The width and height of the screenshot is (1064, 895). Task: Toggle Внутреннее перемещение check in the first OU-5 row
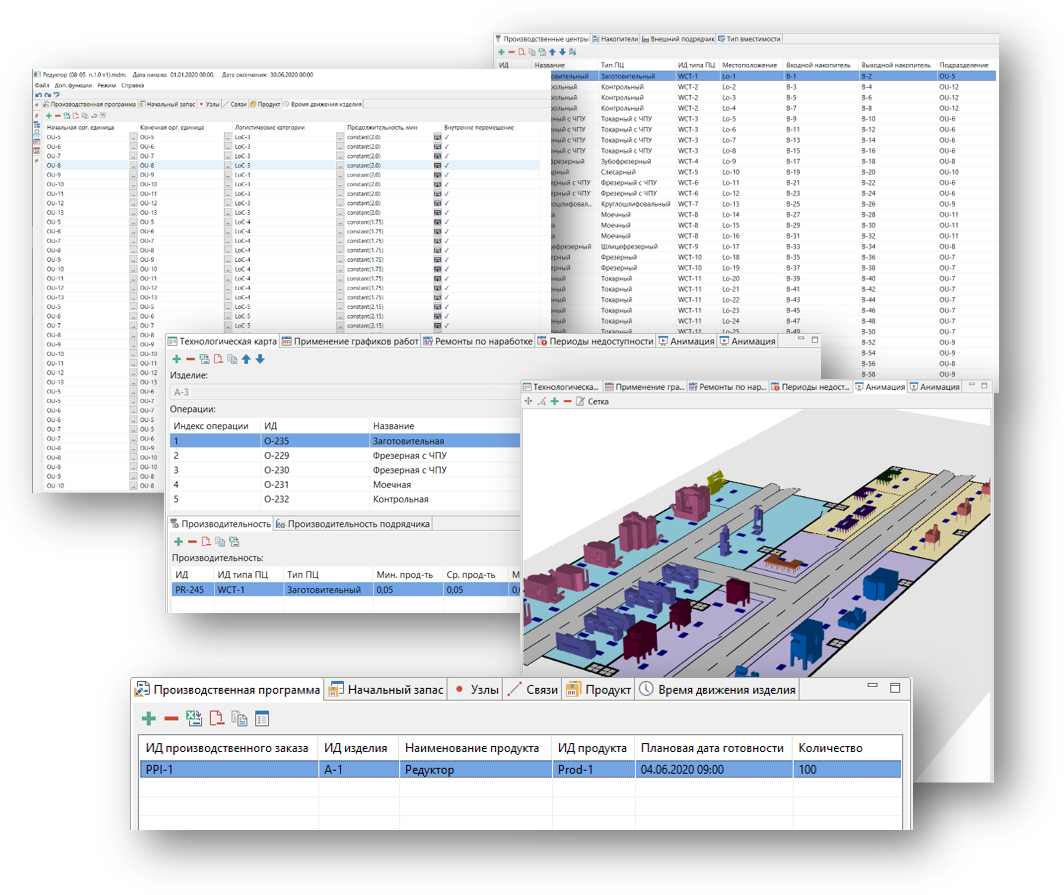coord(447,137)
